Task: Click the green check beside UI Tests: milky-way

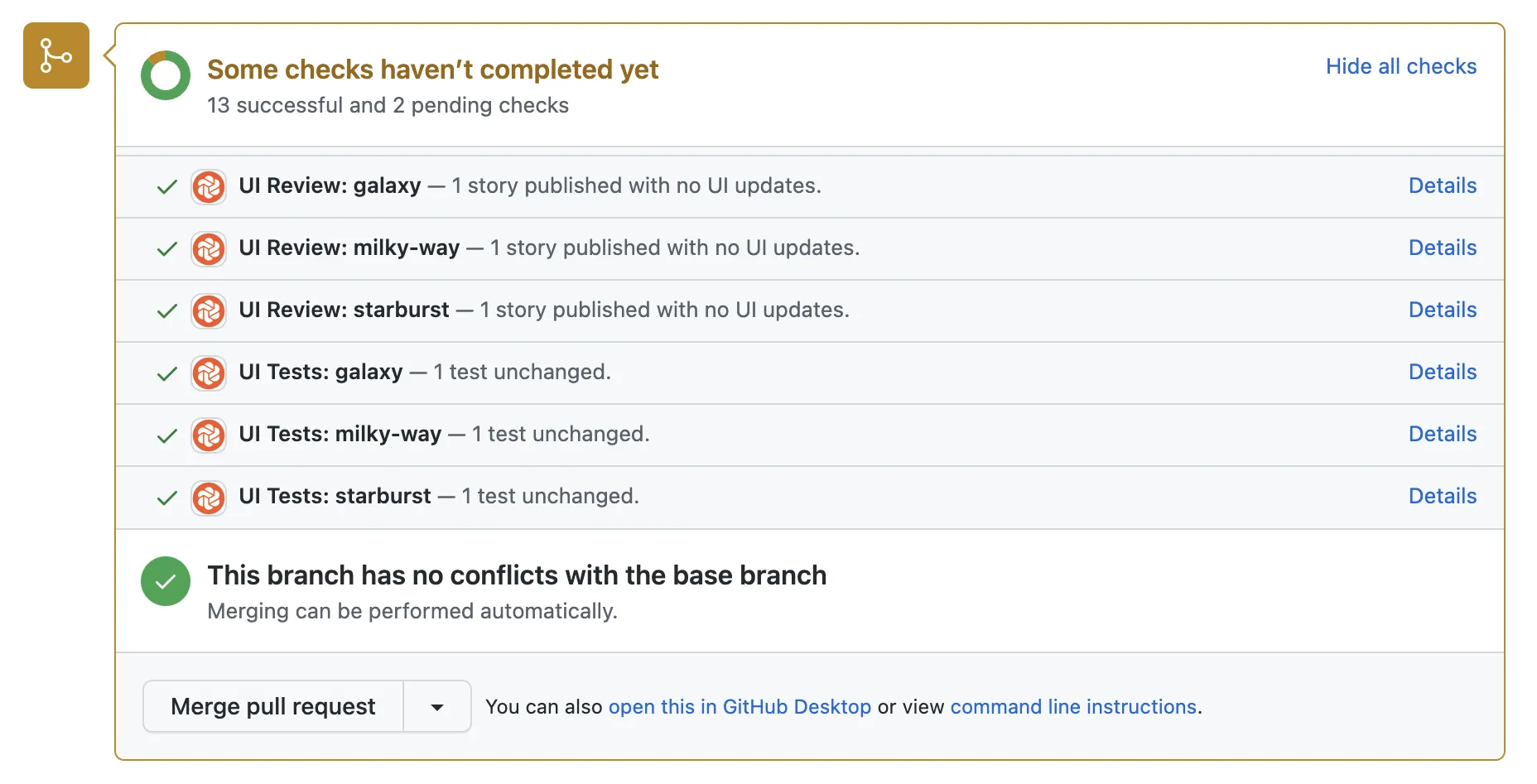Action: point(166,435)
